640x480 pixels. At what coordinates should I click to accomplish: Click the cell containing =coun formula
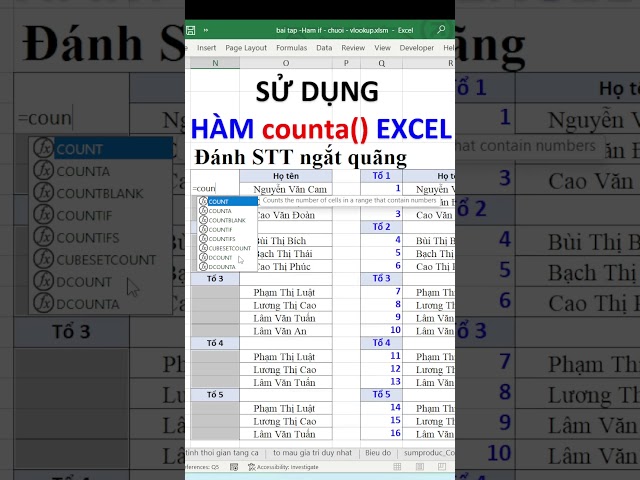click(215, 189)
